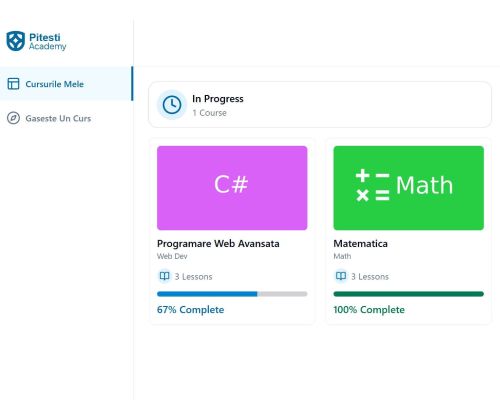Open Cursurile Mele menu item
This screenshot has height=400, width=500.
(66, 84)
